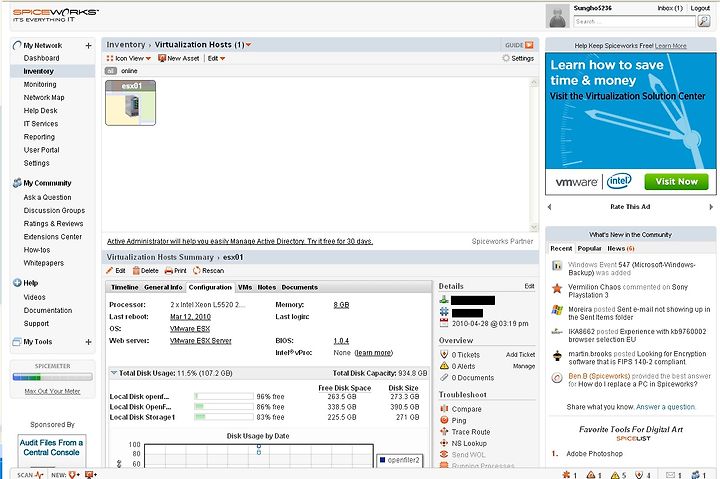Open the Notes tab
Image resolution: width=720 pixels, height=479 pixels.
pyautogui.click(x=267, y=287)
